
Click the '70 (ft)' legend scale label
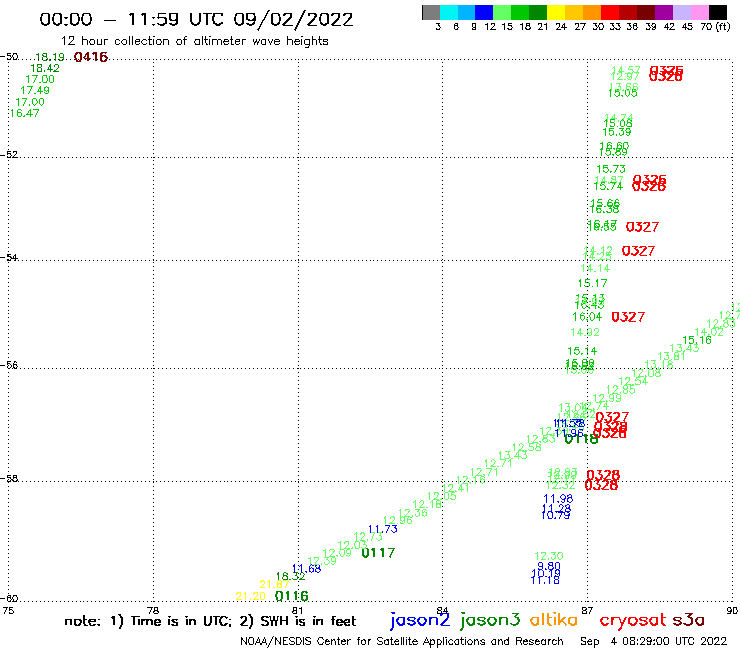pos(715,27)
